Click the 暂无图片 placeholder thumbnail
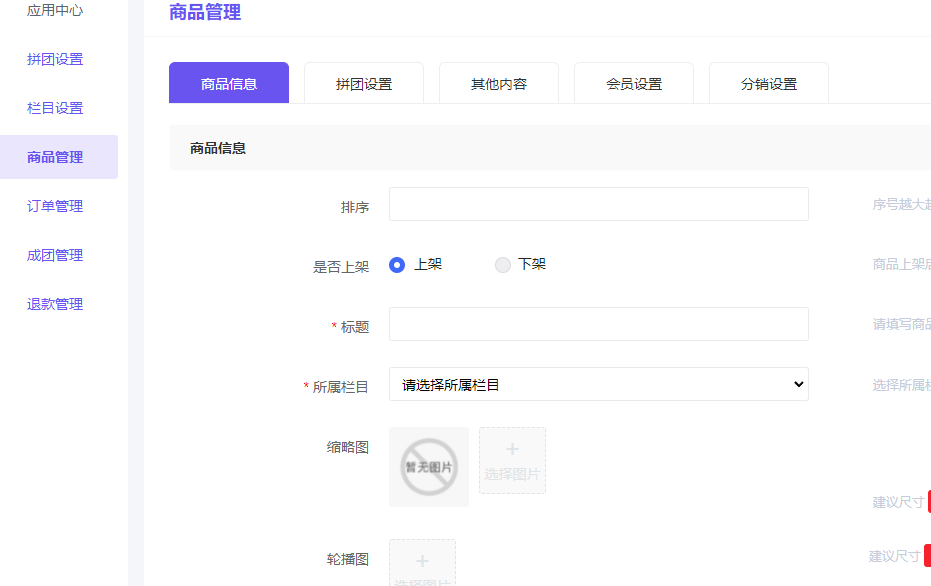This screenshot has width=931, height=586. [x=428, y=466]
